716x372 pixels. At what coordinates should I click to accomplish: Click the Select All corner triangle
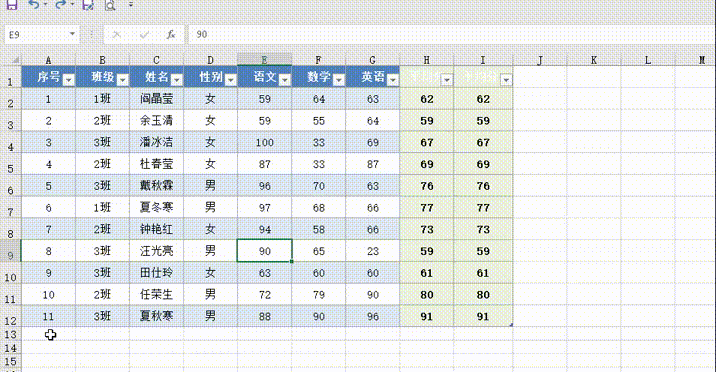click(x=16, y=60)
